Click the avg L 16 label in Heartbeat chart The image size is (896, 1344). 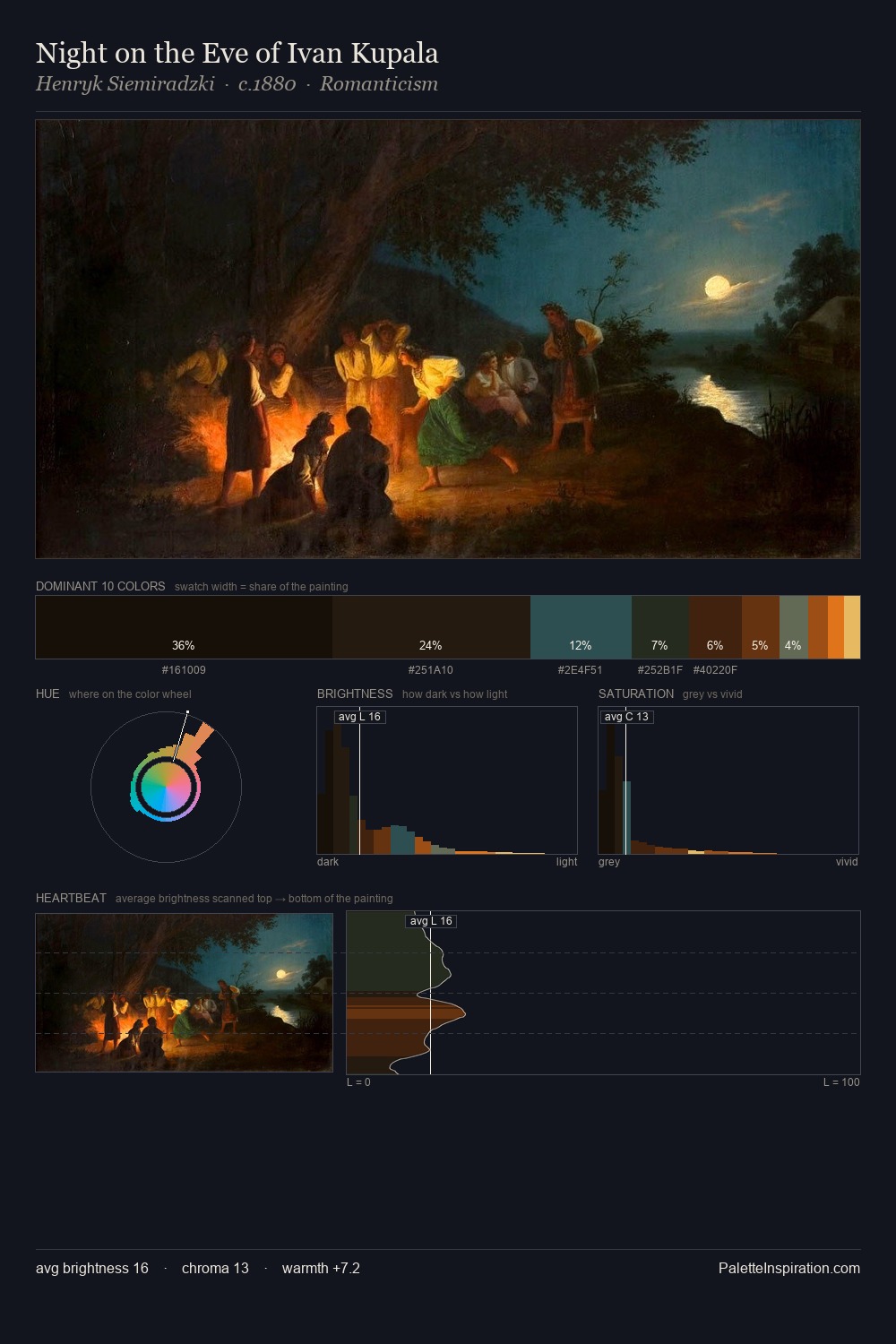coord(431,921)
